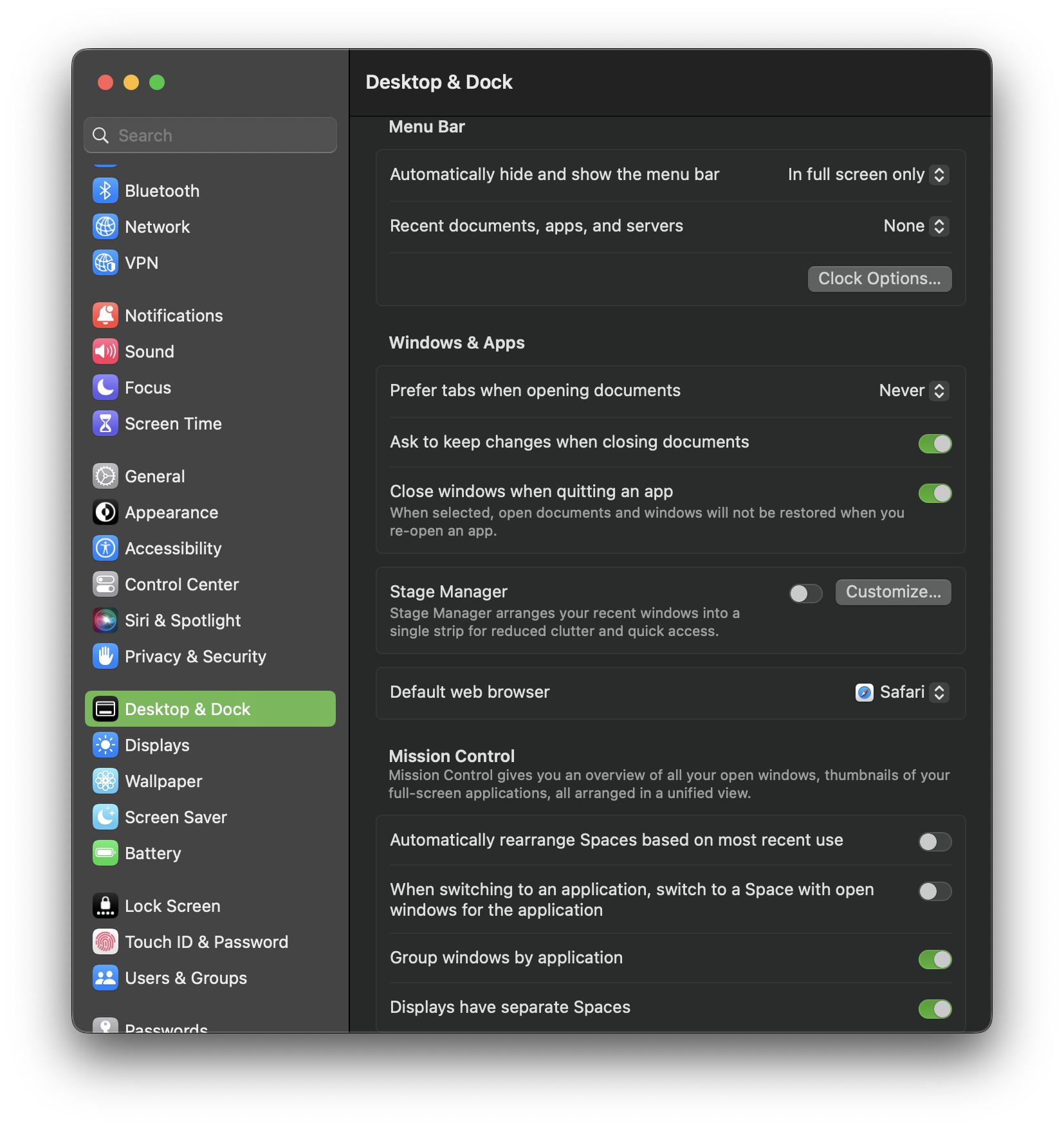Toggle off Group windows by application

(x=935, y=960)
